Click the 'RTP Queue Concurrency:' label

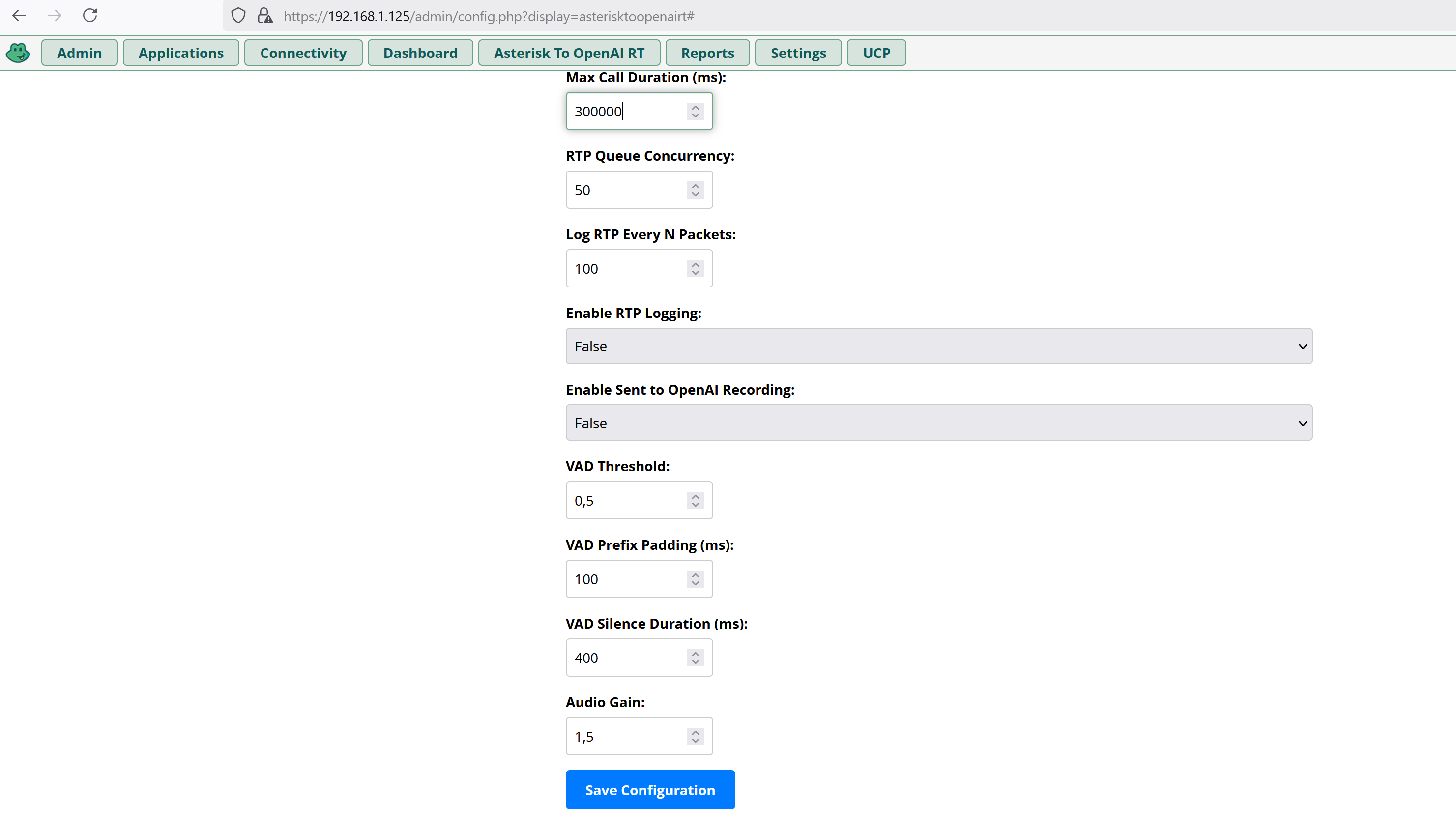650,156
